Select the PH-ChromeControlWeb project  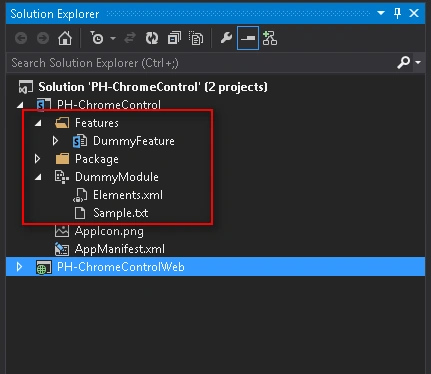(121, 267)
